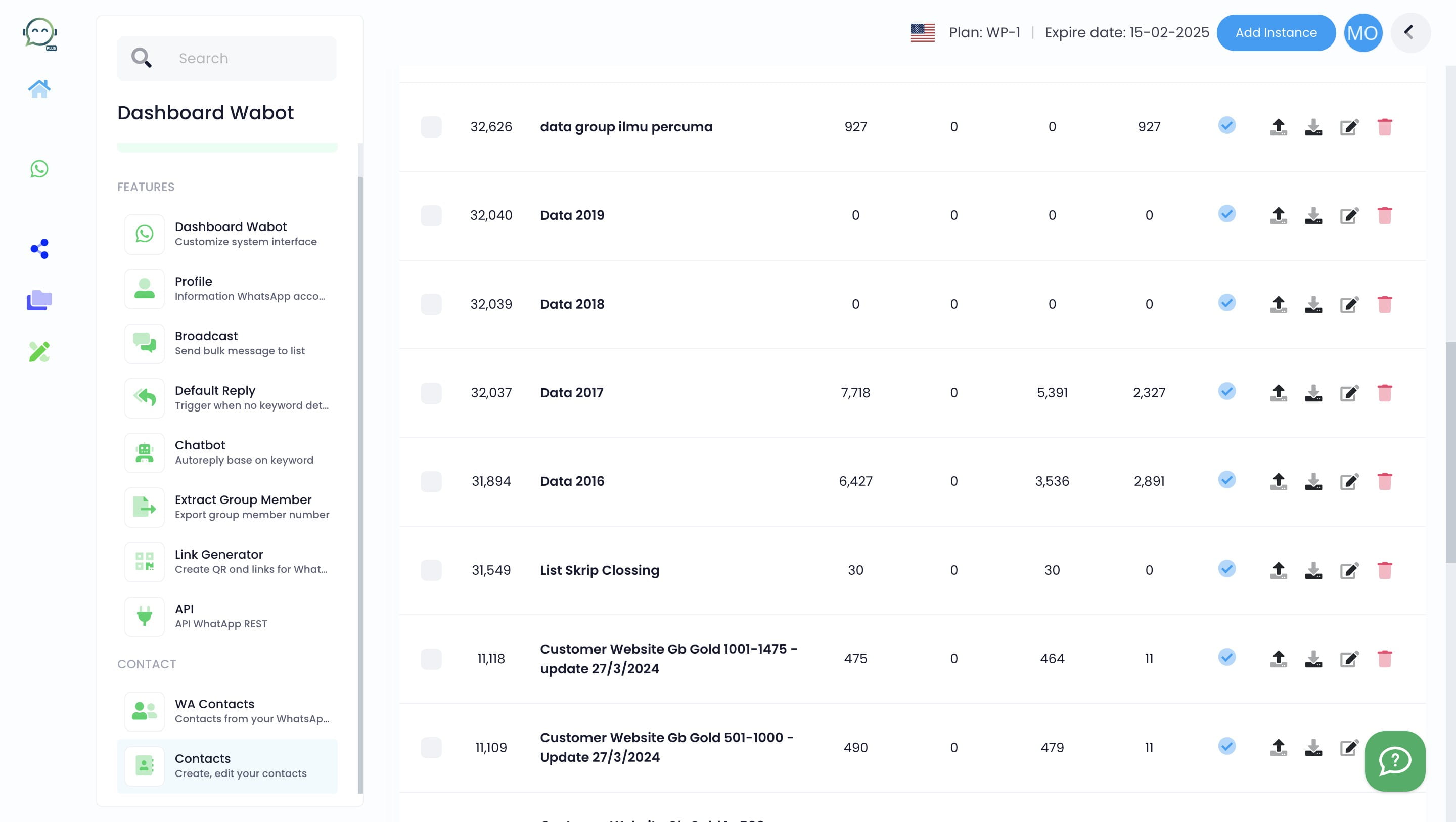Upload contacts to data group ilmu percuma
The height and width of the screenshot is (822, 1456).
click(x=1279, y=126)
